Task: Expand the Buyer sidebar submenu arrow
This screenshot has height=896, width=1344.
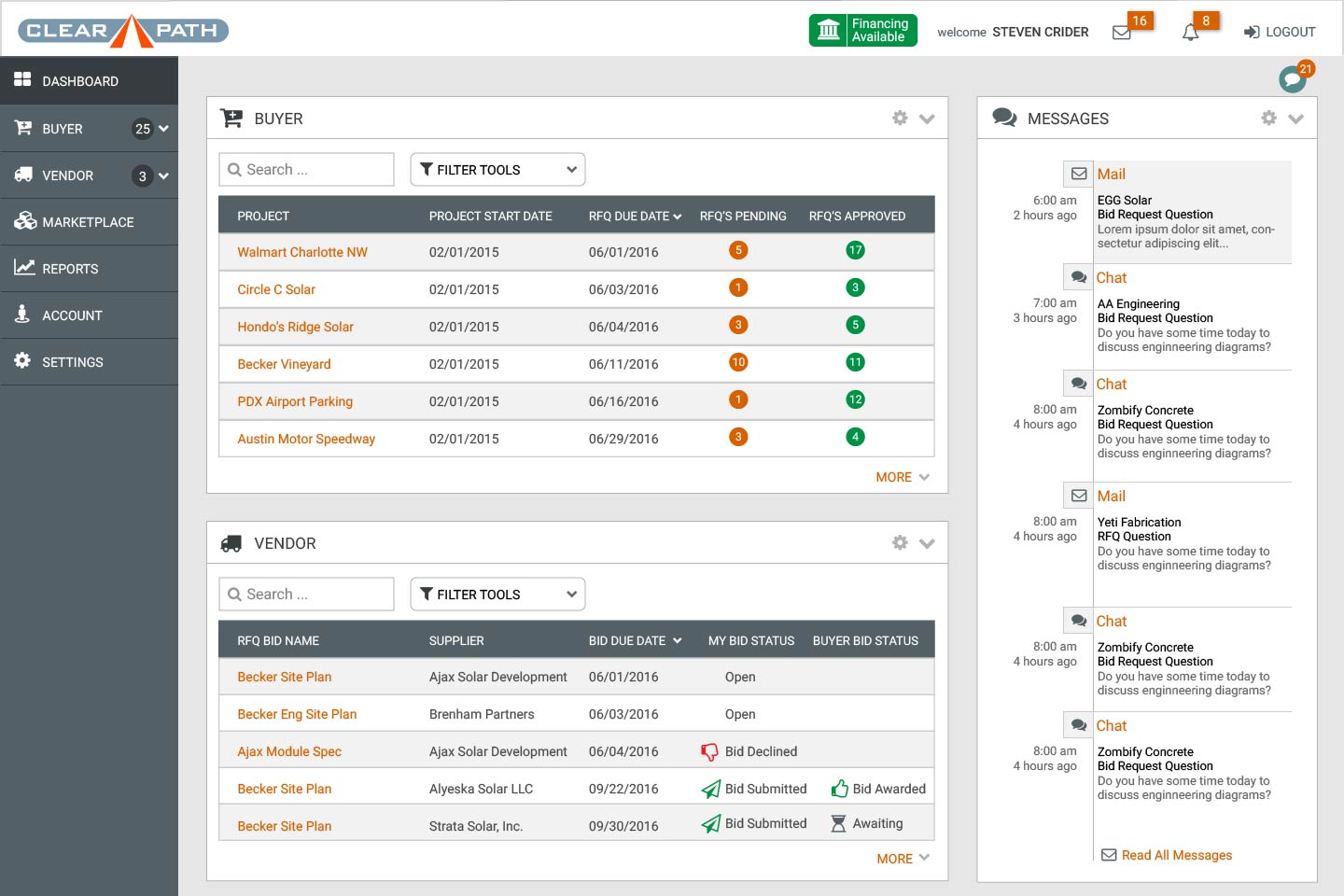Action: pos(164,129)
